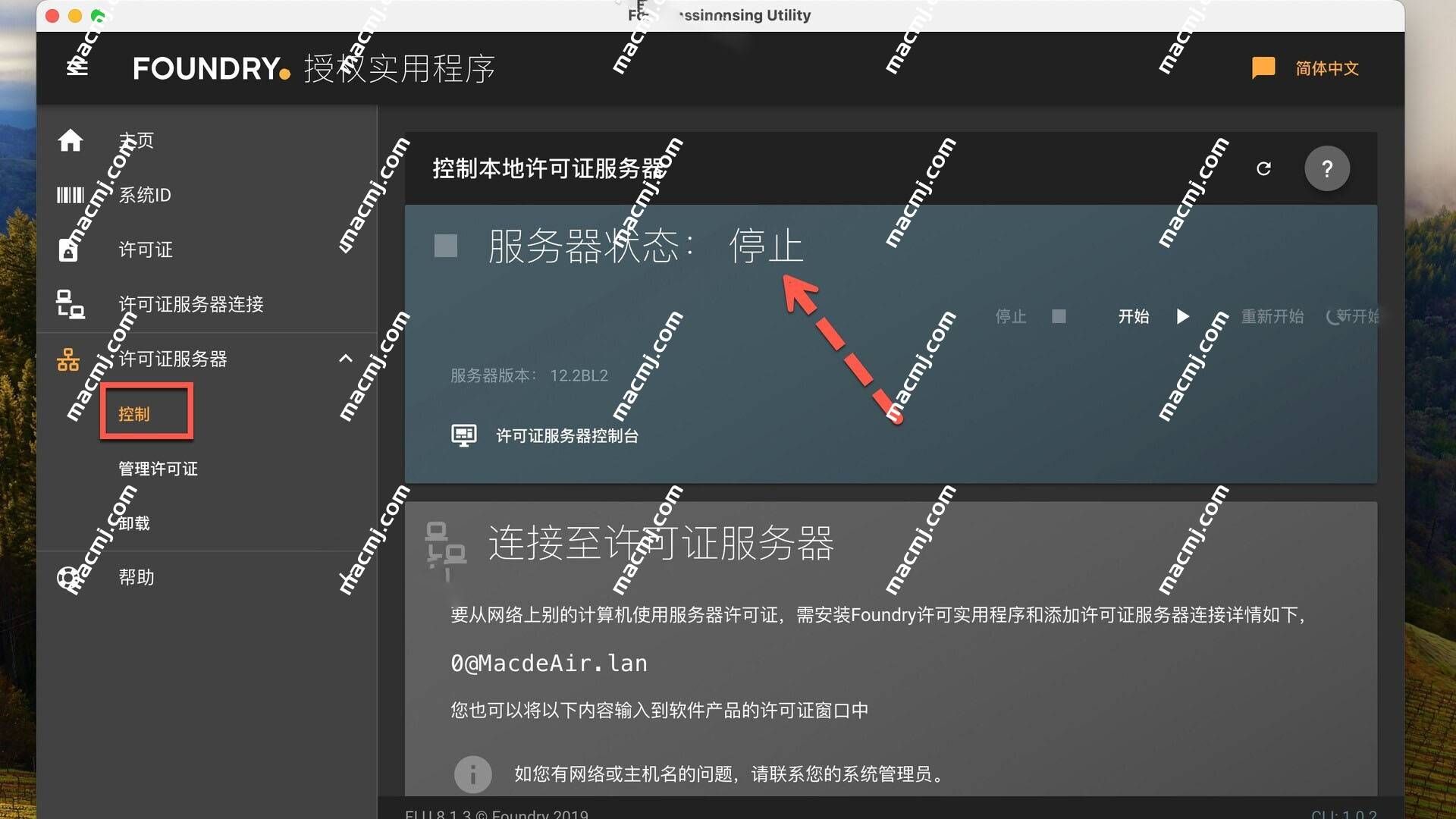Click the connect to server network icon
Screen dimensions: 1456x819
click(446, 551)
